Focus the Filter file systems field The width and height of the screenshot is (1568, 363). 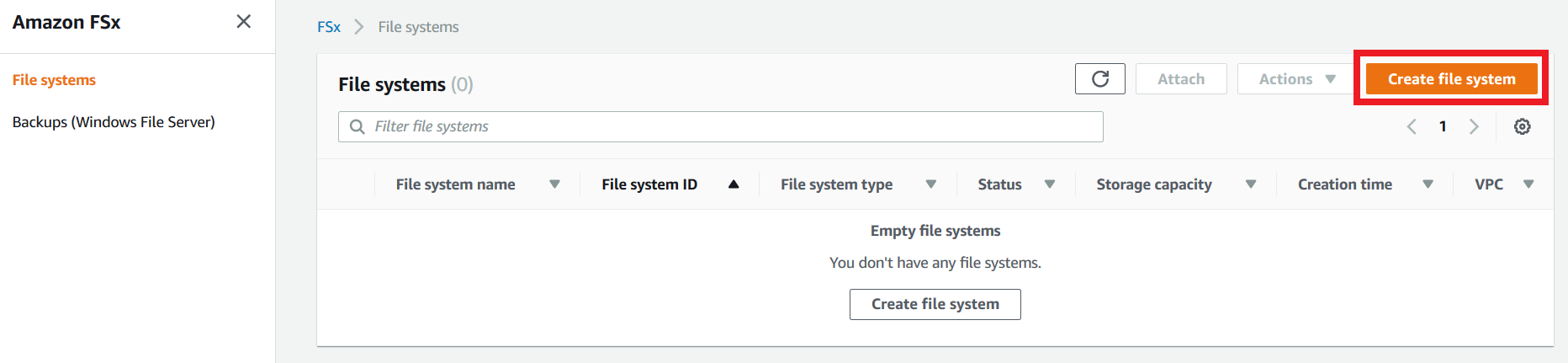(721, 126)
